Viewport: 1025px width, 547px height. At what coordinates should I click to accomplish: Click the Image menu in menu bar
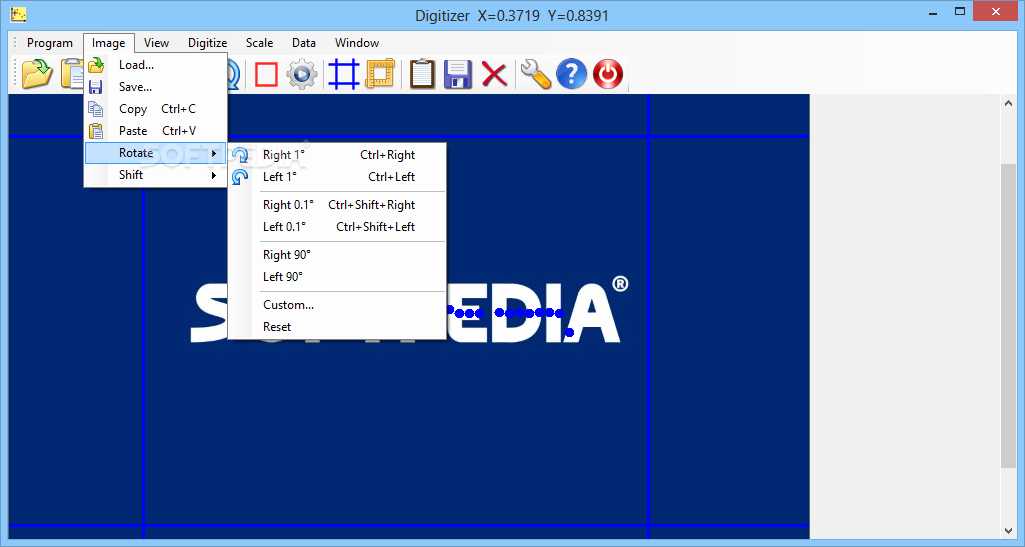(x=109, y=42)
